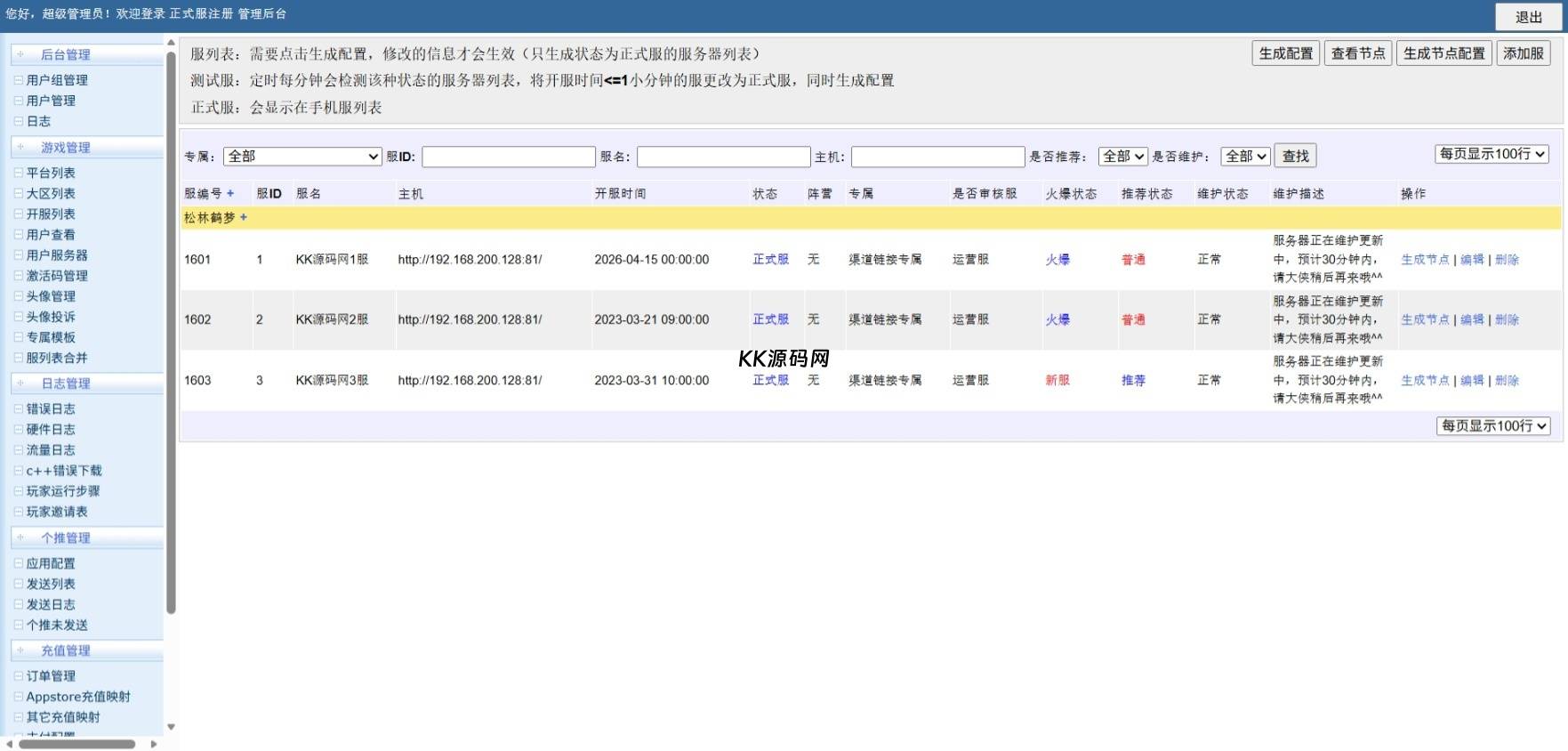Click the 服ID search input field

click(x=508, y=157)
